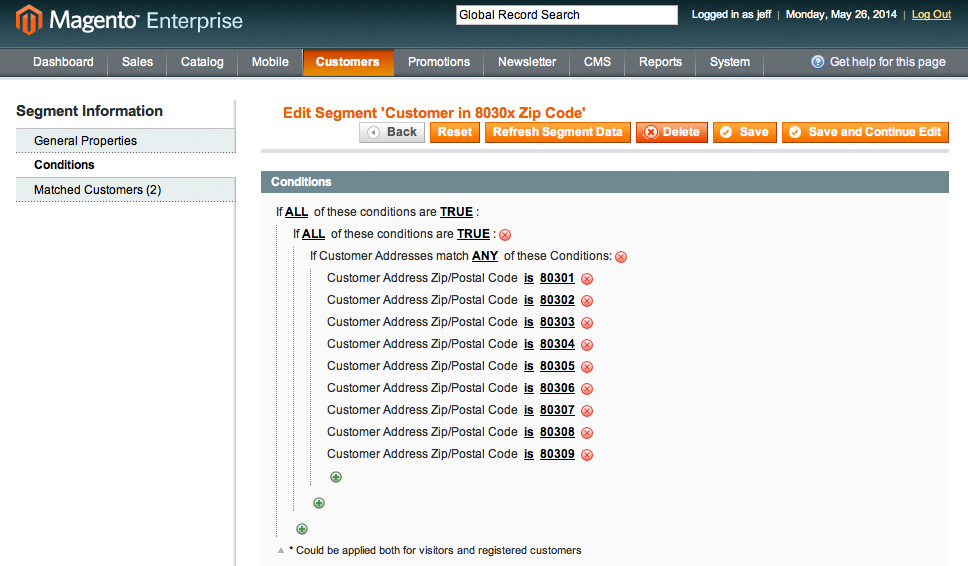Screen dimensions: 968x566
Task: Open the CMS menu
Action: click(597, 62)
